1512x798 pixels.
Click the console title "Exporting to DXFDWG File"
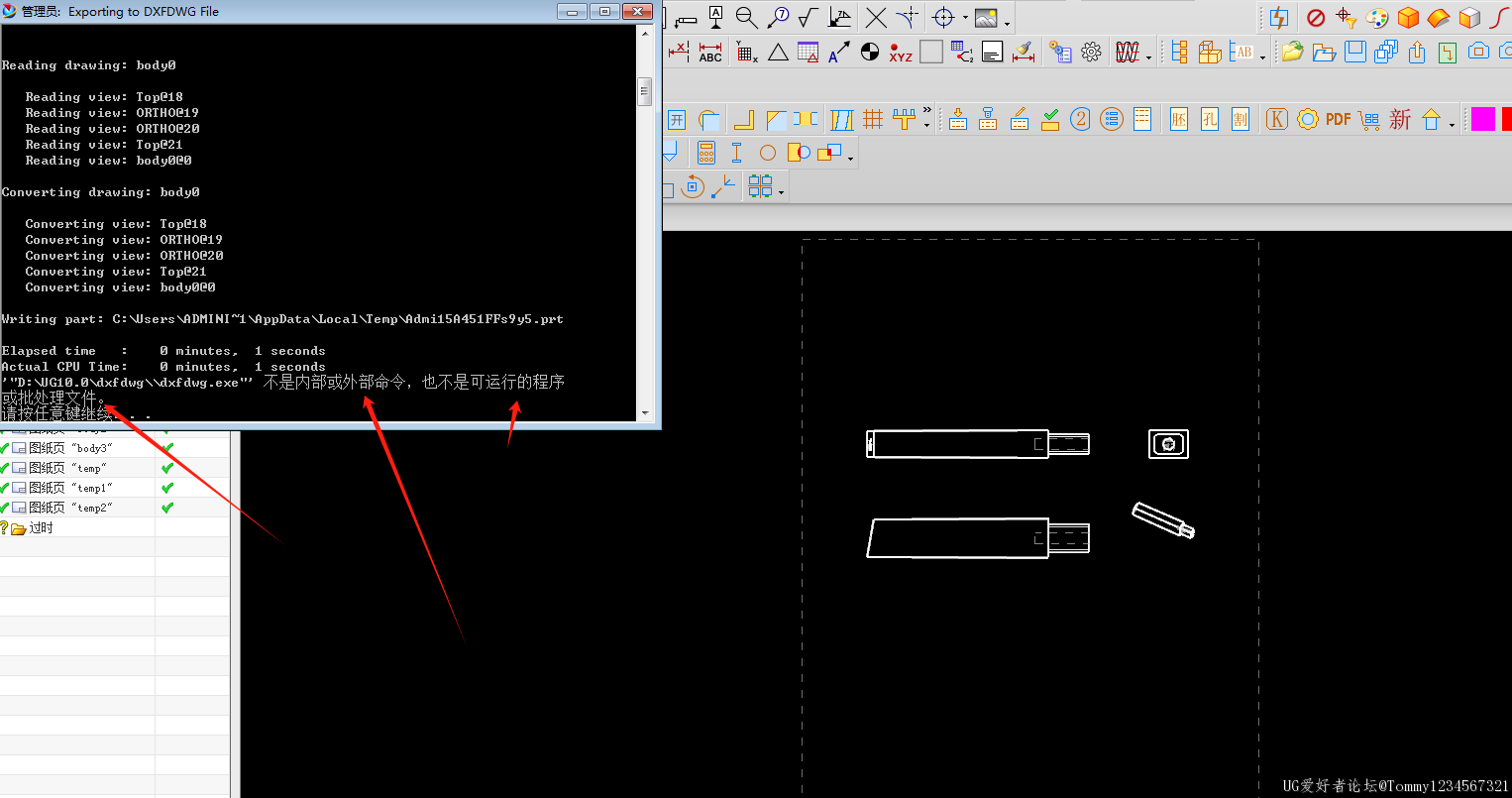click(143, 12)
